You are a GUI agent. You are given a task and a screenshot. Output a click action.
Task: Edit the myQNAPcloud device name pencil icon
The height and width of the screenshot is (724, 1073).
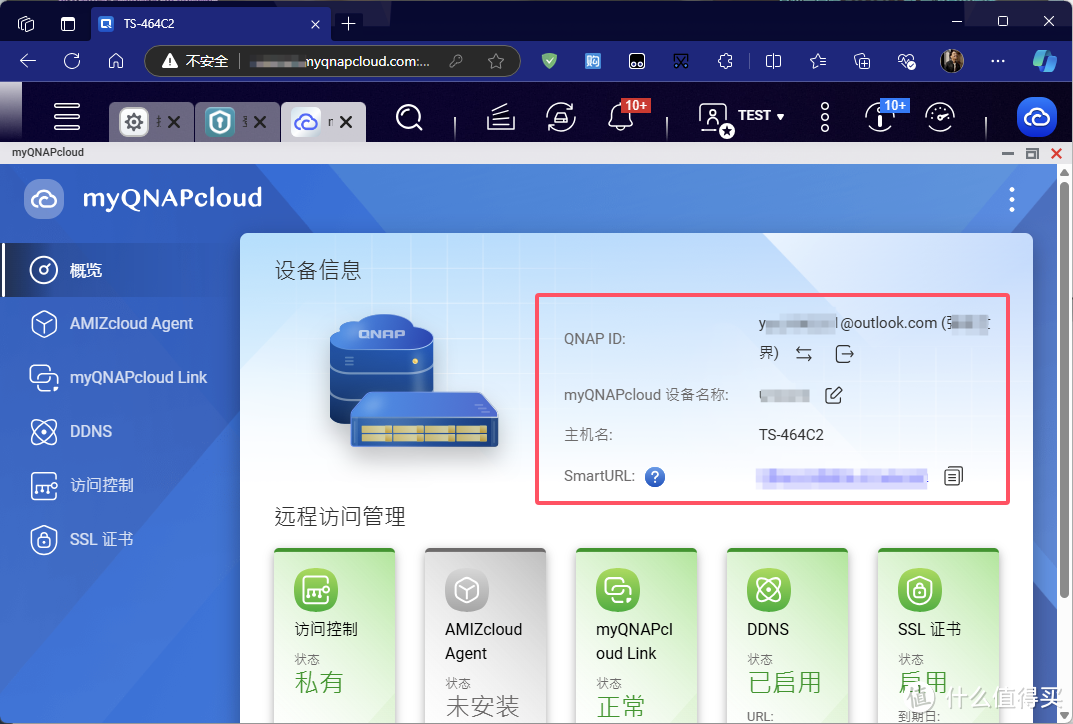coord(834,394)
